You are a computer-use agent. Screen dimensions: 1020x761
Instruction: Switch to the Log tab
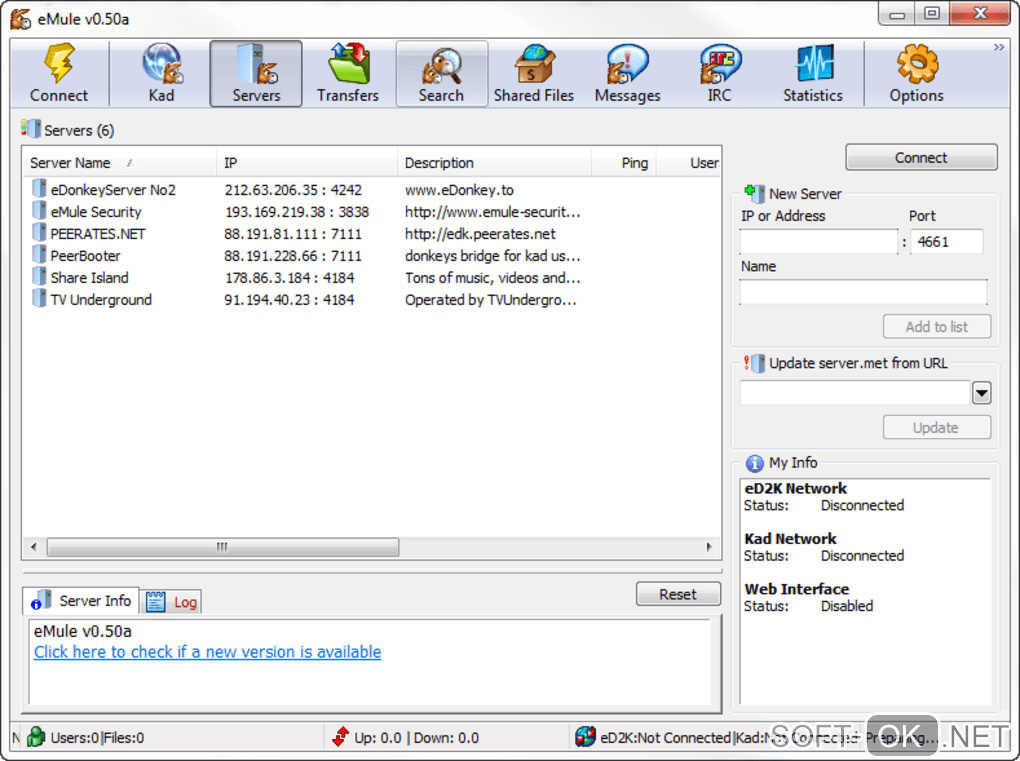[x=172, y=602]
